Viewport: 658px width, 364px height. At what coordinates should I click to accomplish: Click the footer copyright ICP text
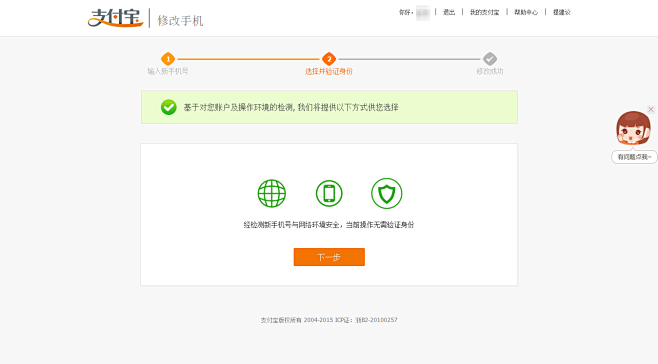coord(329,320)
